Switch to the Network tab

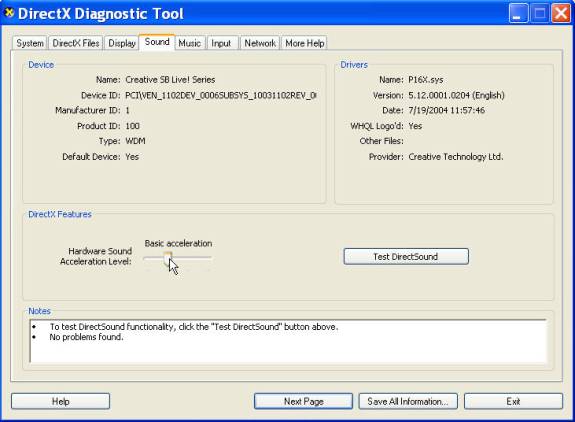tap(260, 43)
